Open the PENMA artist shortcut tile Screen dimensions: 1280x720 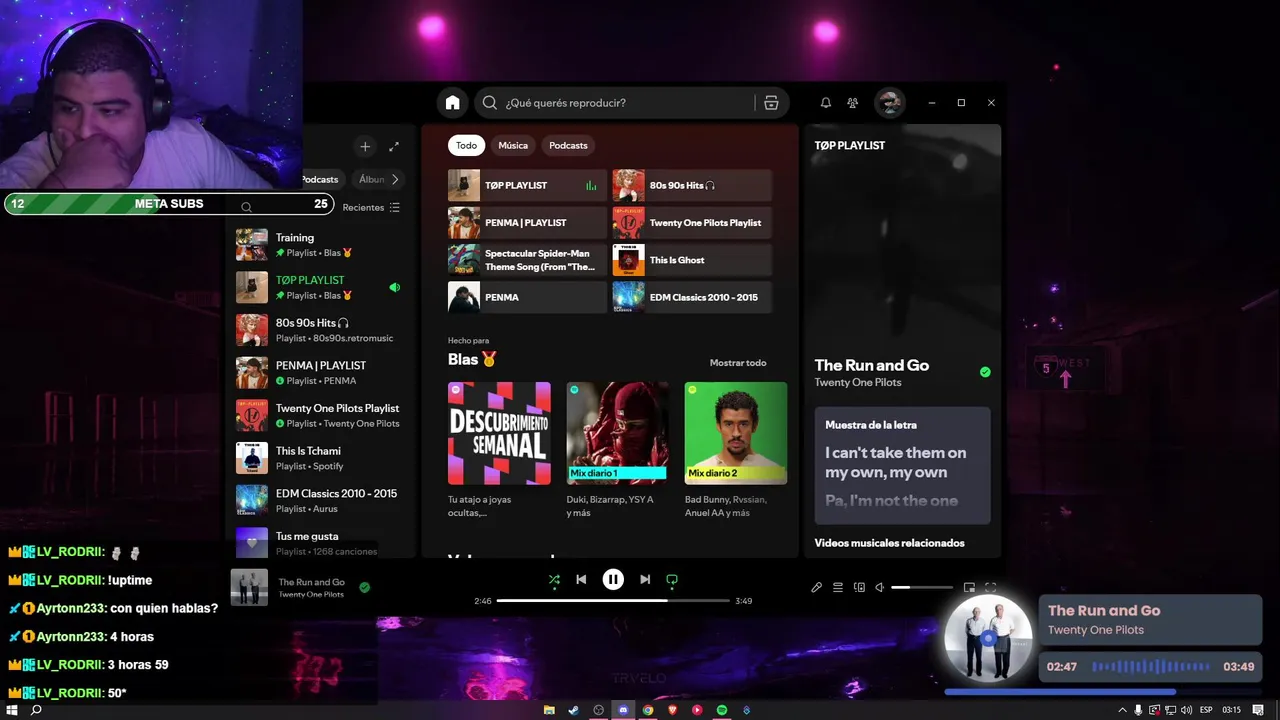pos(527,297)
